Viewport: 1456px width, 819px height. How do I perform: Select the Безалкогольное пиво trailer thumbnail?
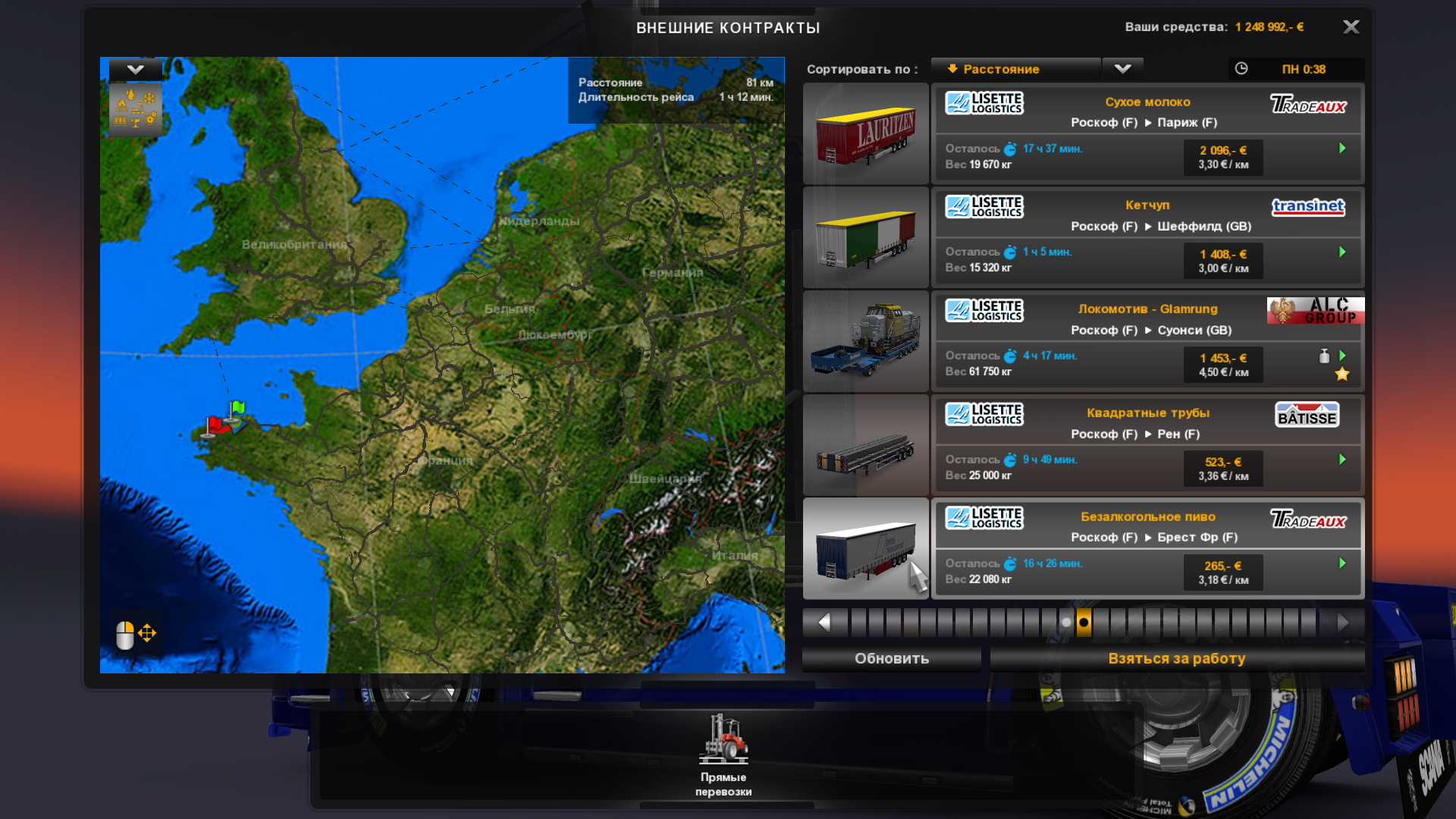pyautogui.click(x=865, y=548)
